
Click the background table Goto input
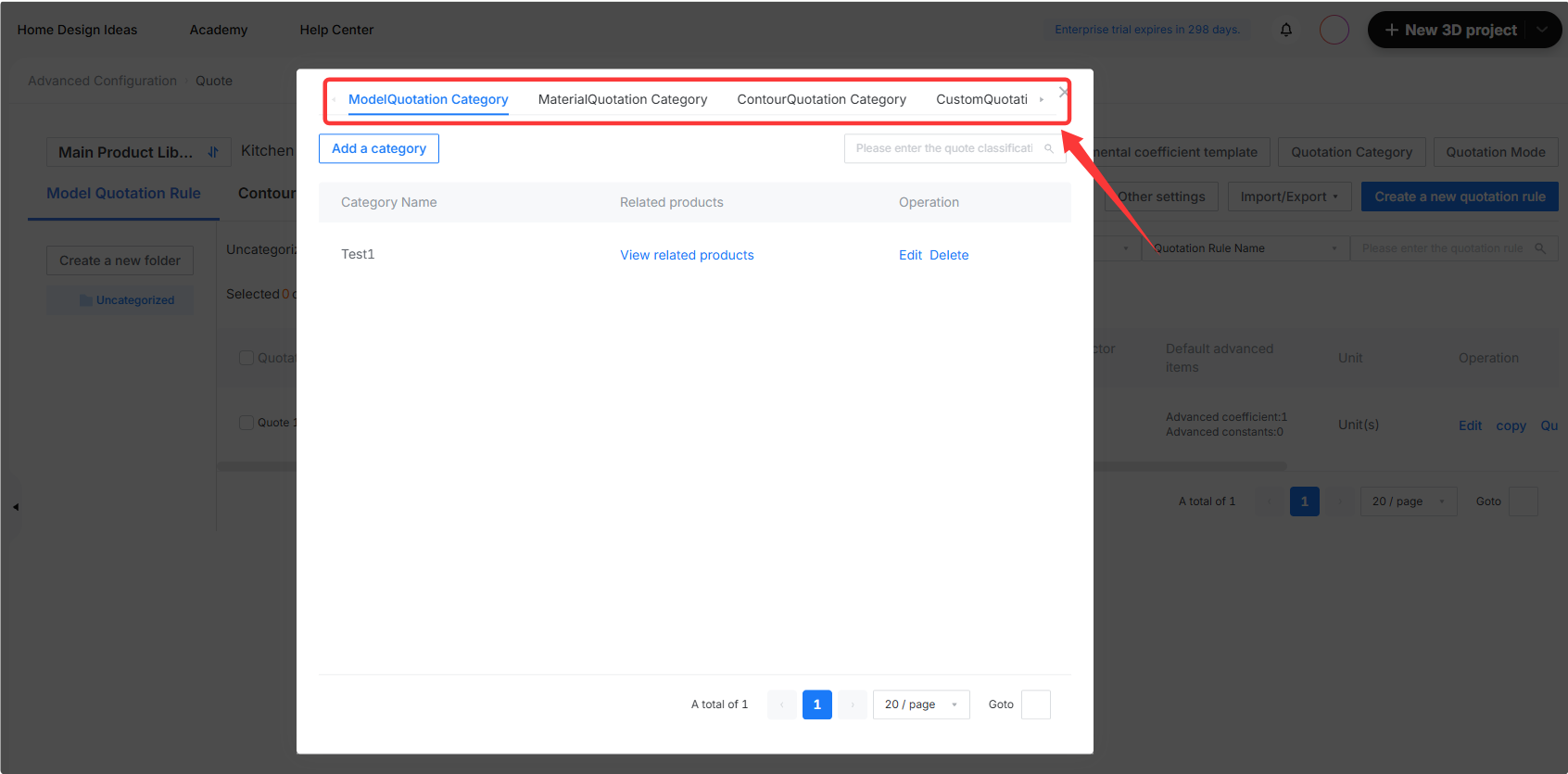[1524, 501]
